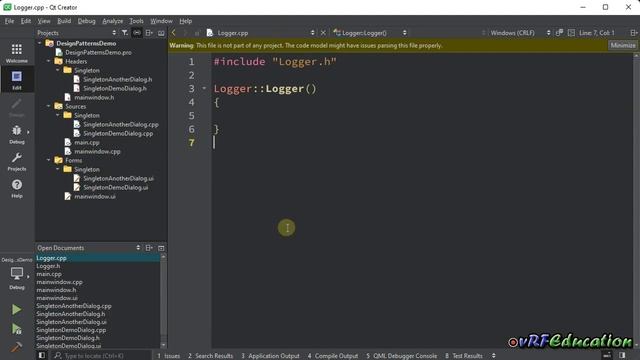The image size is (640, 360).
Task: Toggle left sidebar visibility
Action: (x=42, y=356)
